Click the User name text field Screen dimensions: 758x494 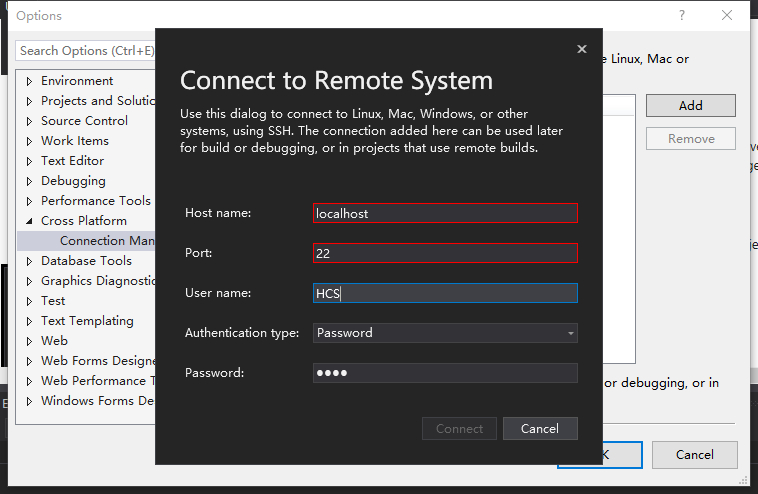tap(445, 293)
